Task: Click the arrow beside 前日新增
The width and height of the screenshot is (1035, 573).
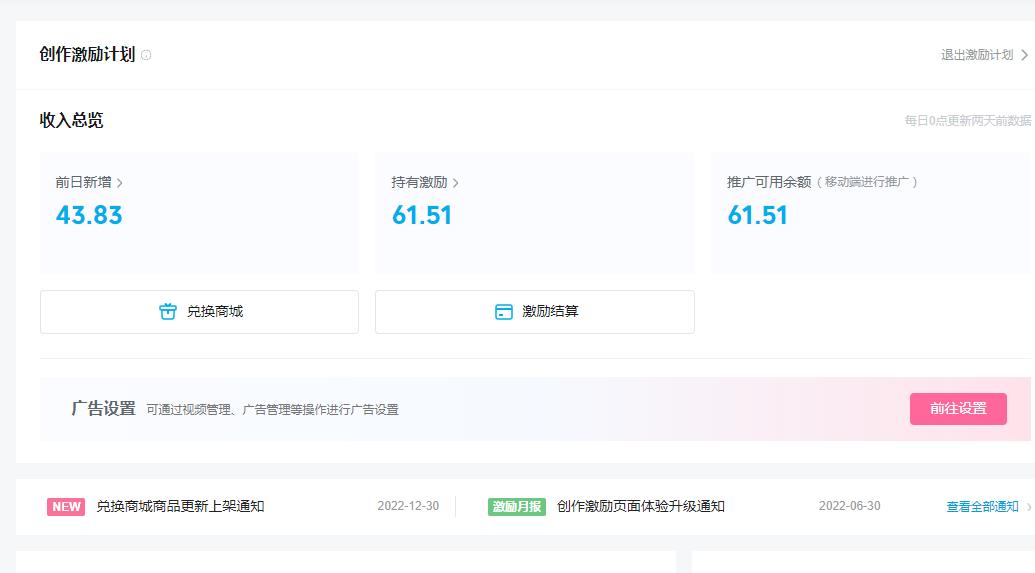Action: pos(119,183)
